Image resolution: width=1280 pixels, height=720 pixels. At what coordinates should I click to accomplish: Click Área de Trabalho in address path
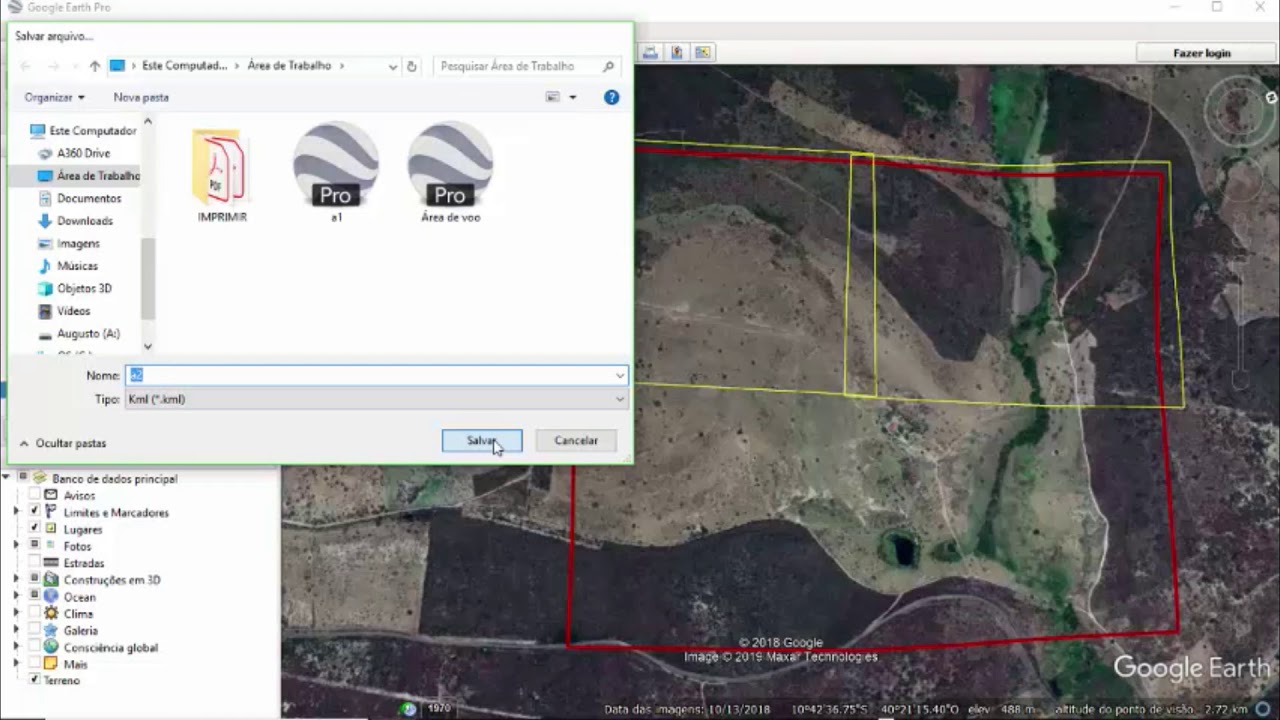[289, 66]
